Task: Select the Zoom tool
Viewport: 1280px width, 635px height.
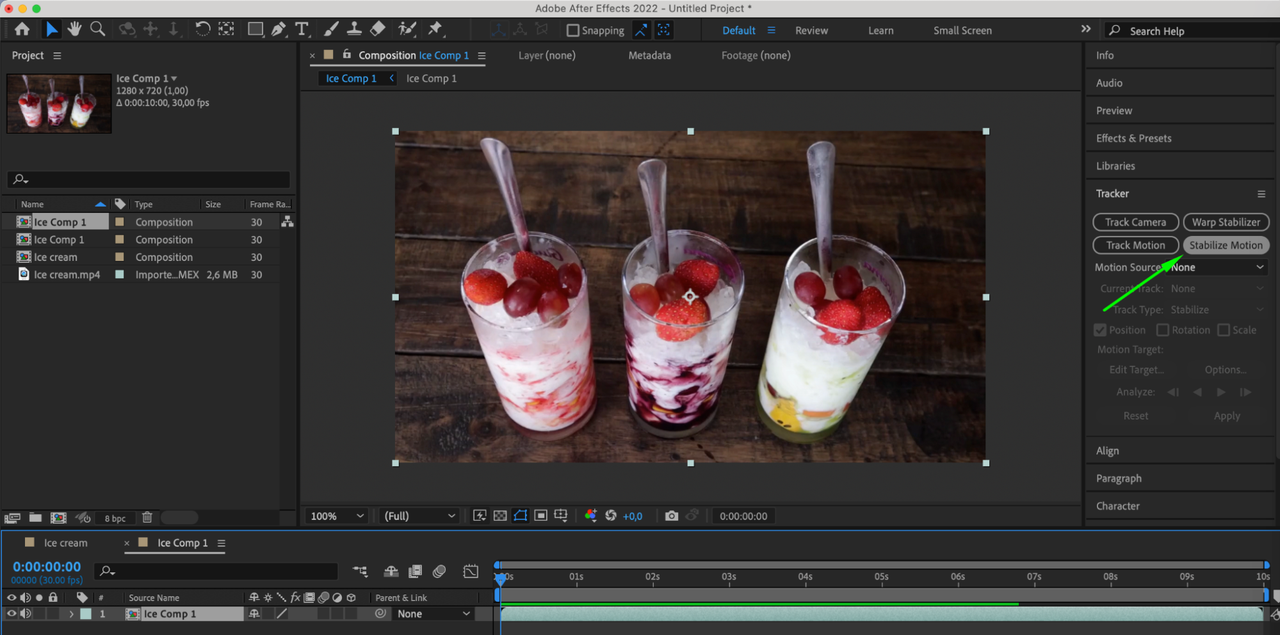Action: coord(97,29)
